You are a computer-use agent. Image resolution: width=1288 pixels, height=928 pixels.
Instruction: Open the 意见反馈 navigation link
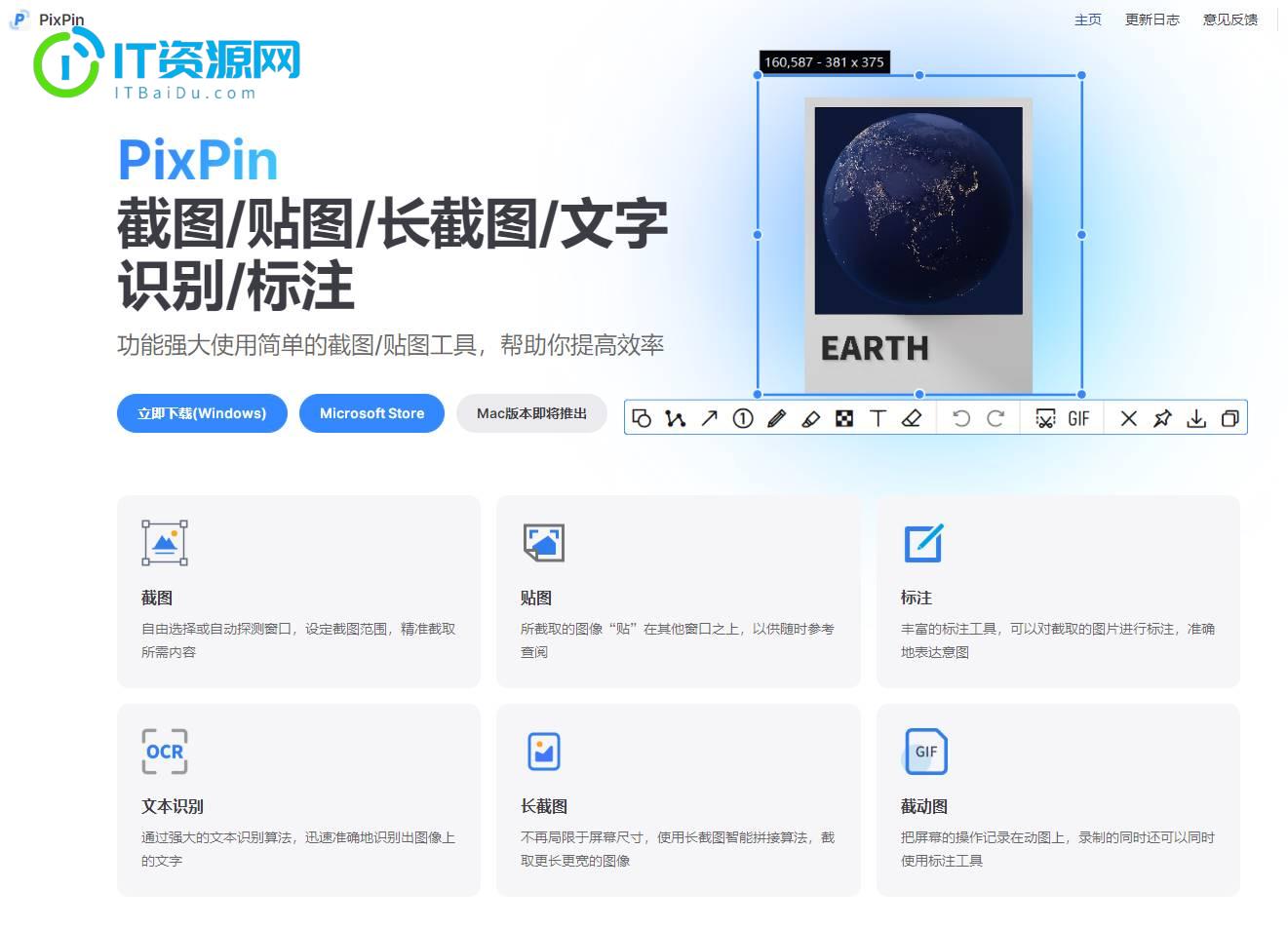pos(1229,19)
